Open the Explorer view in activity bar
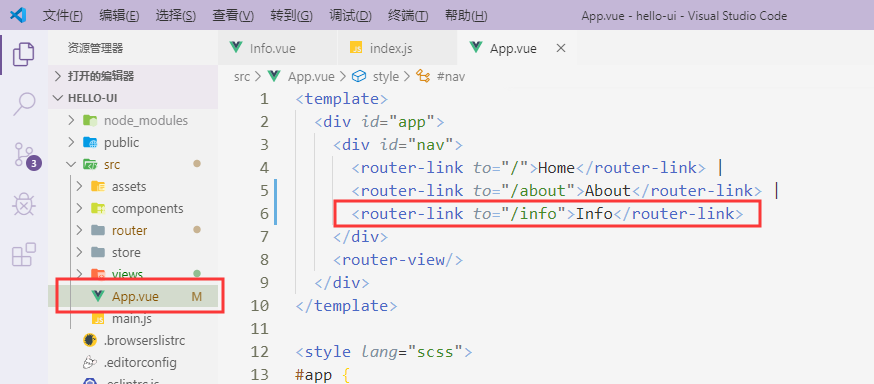 (23, 54)
